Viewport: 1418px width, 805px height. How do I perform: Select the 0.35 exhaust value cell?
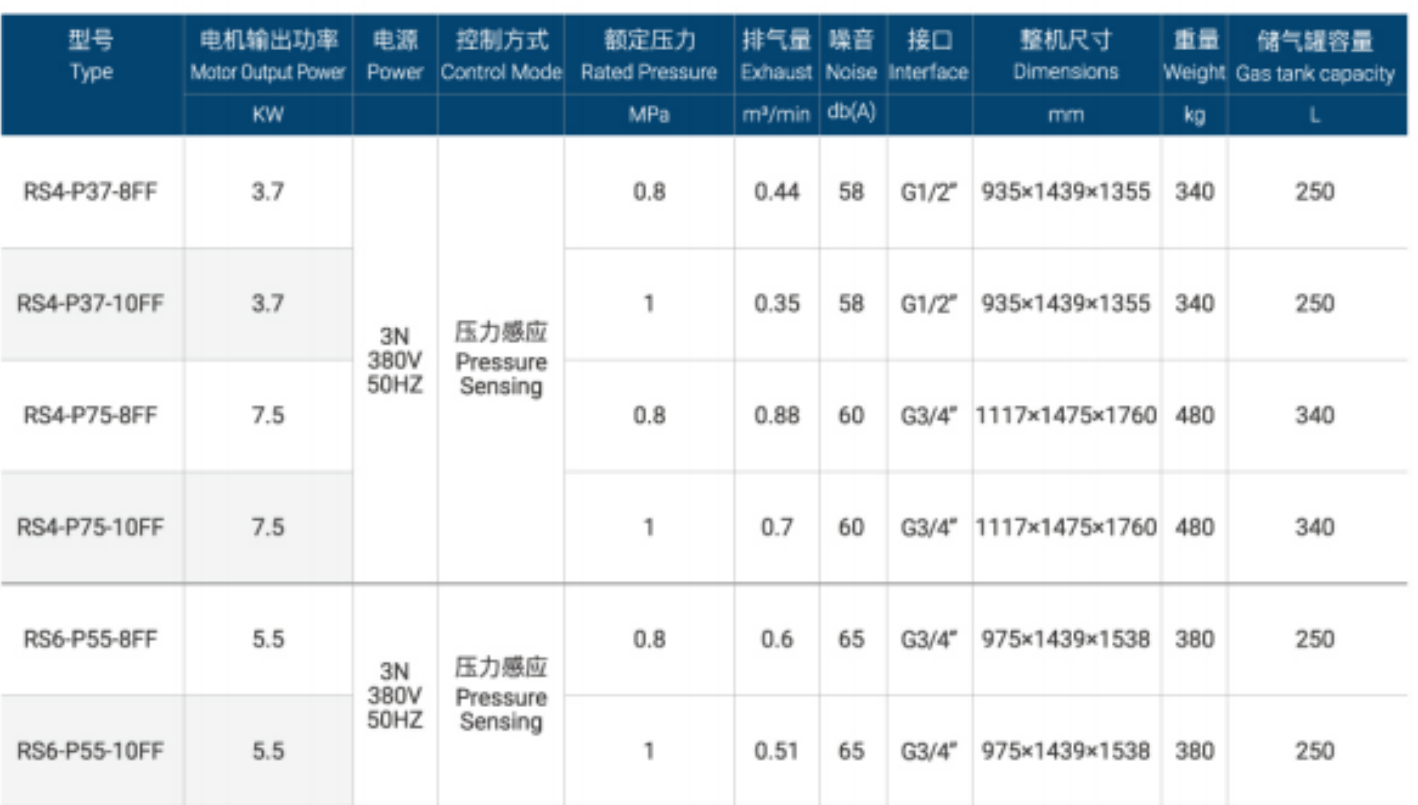(x=777, y=304)
